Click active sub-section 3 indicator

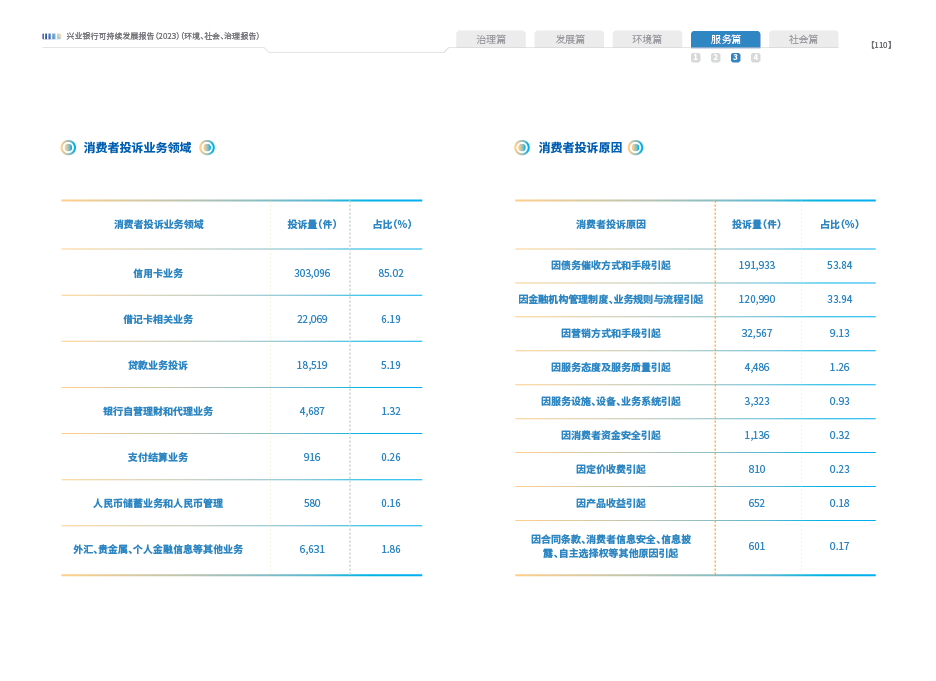pos(735,58)
